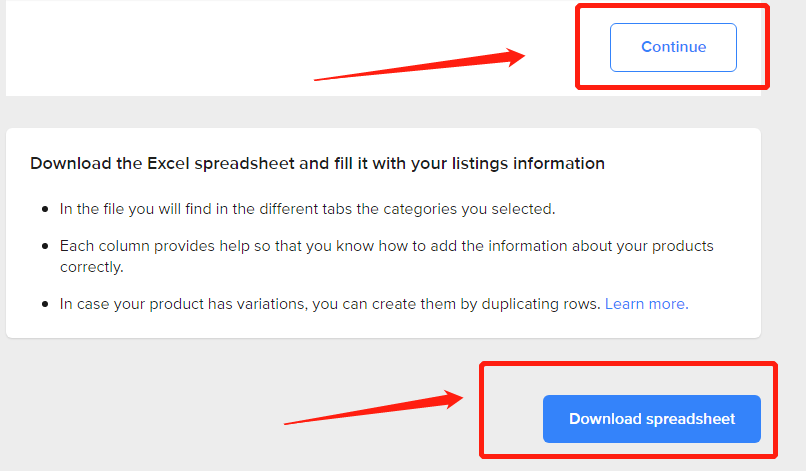Image resolution: width=806 pixels, height=471 pixels.
Task: Click the red outline border around Download spreadsheet
Action: pyautogui.click(x=628, y=365)
